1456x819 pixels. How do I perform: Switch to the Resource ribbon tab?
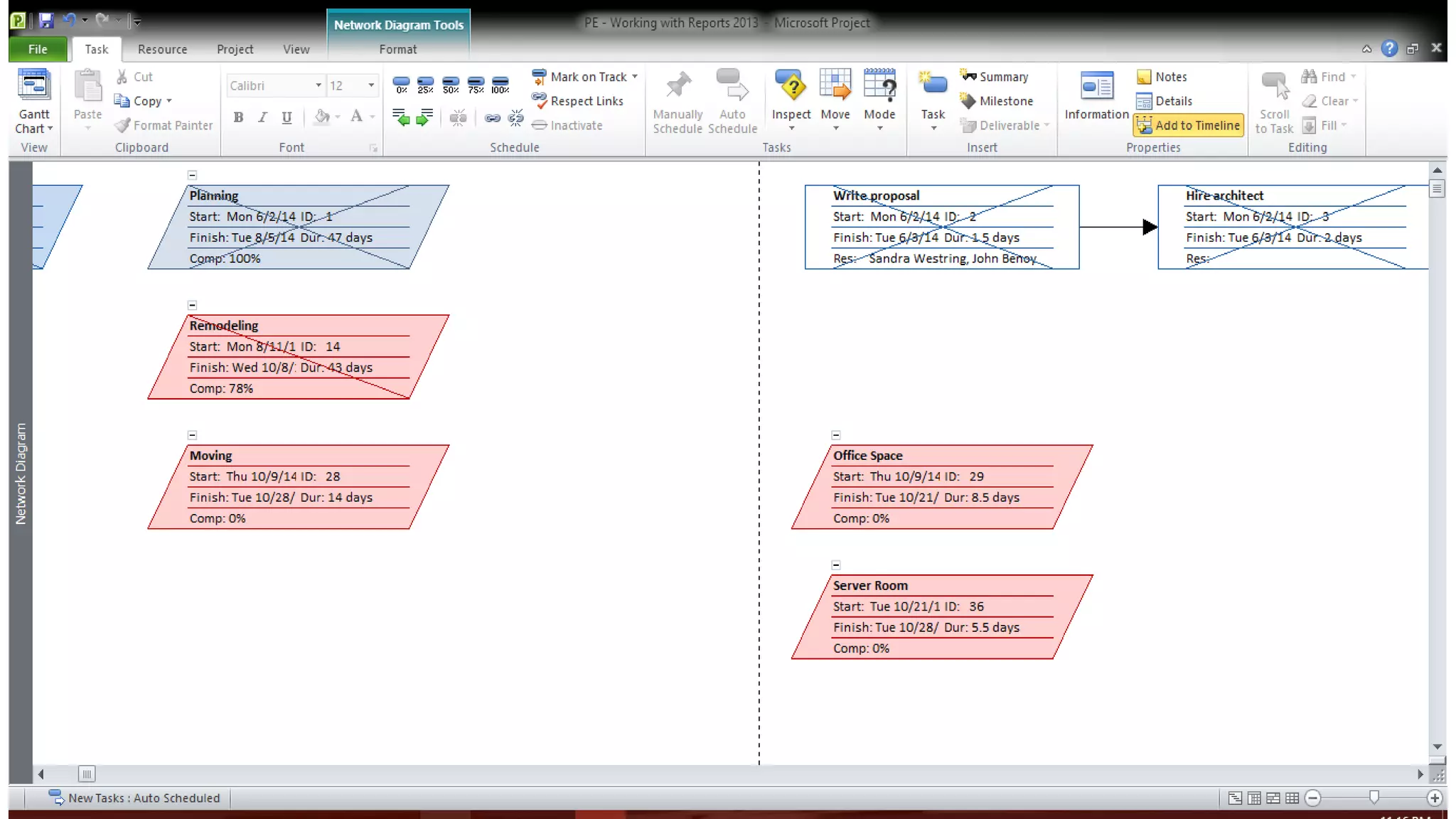tap(162, 49)
